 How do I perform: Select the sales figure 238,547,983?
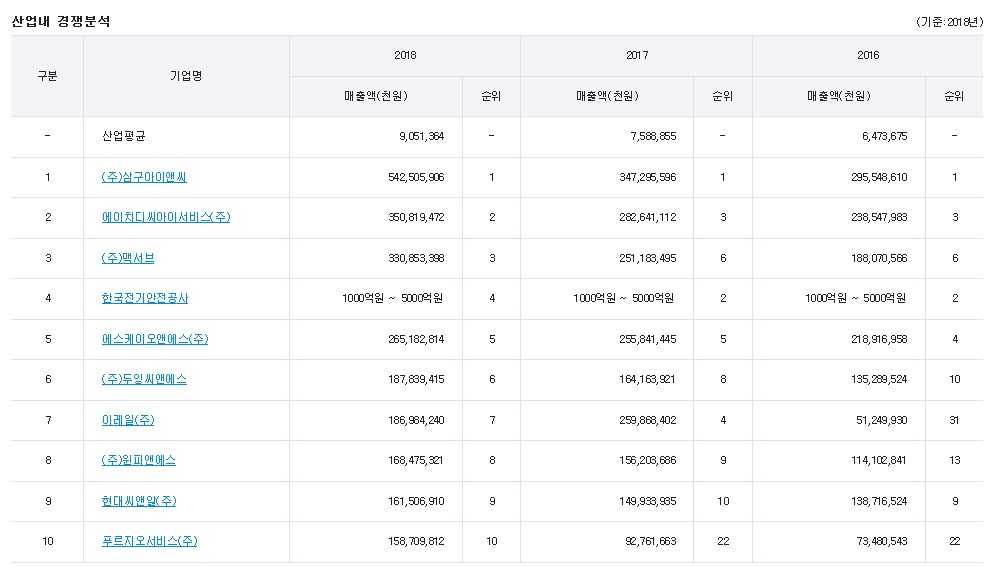[879, 217]
